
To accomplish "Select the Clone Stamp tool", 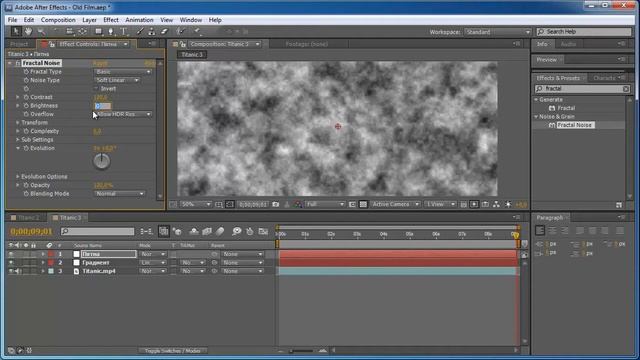I will (x=152, y=31).
